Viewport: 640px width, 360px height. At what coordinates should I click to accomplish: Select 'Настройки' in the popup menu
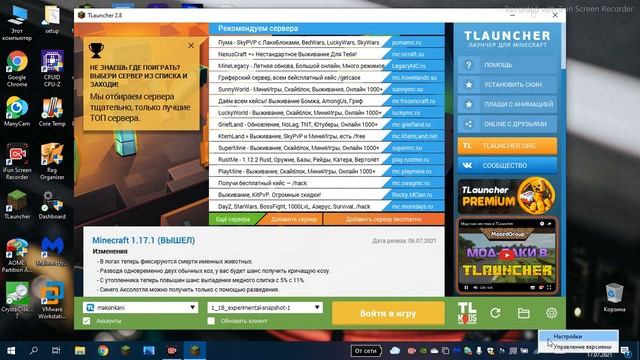[578, 336]
